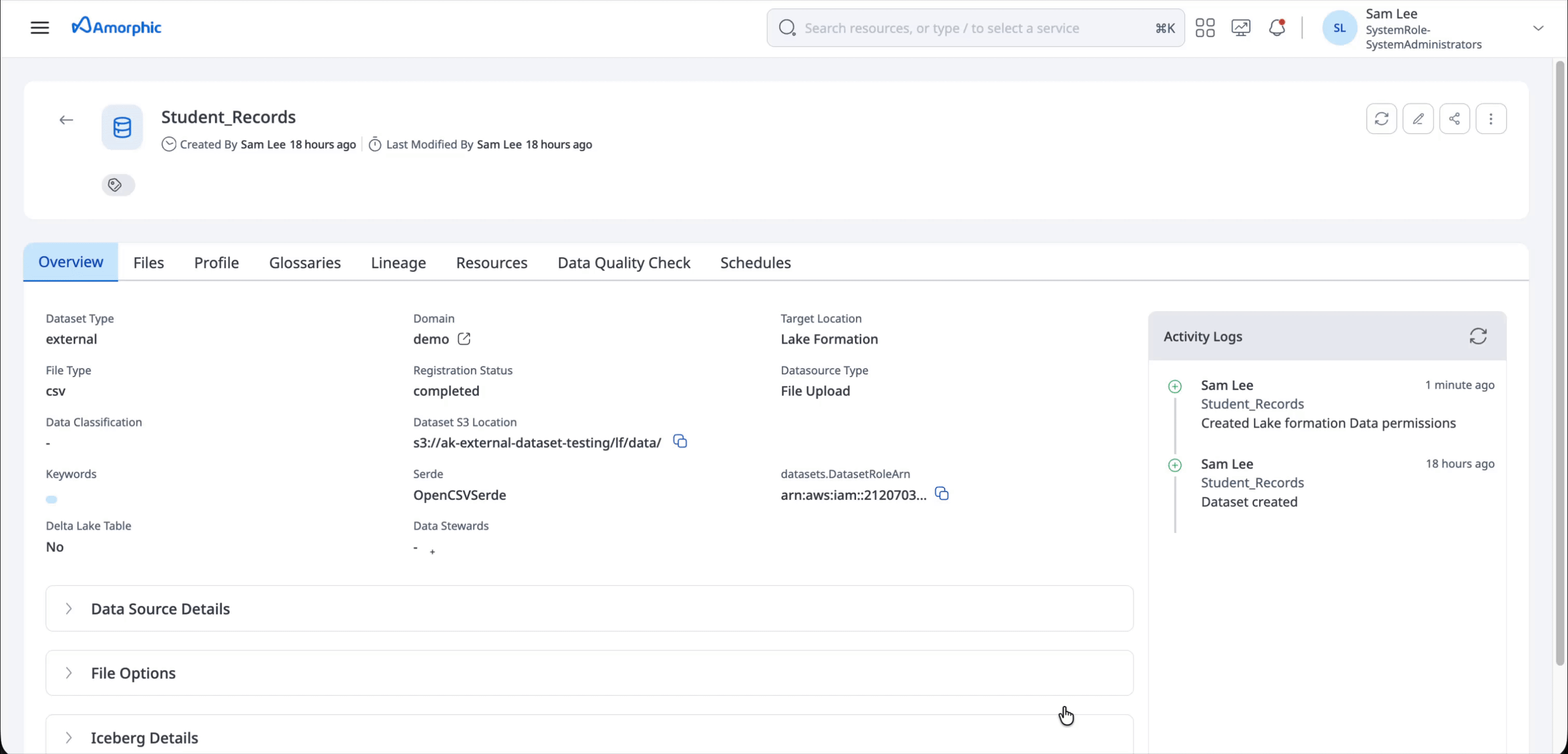Click the 'OpenCSVSerde' value
Viewport: 1568px width, 754px height.
[x=459, y=495]
